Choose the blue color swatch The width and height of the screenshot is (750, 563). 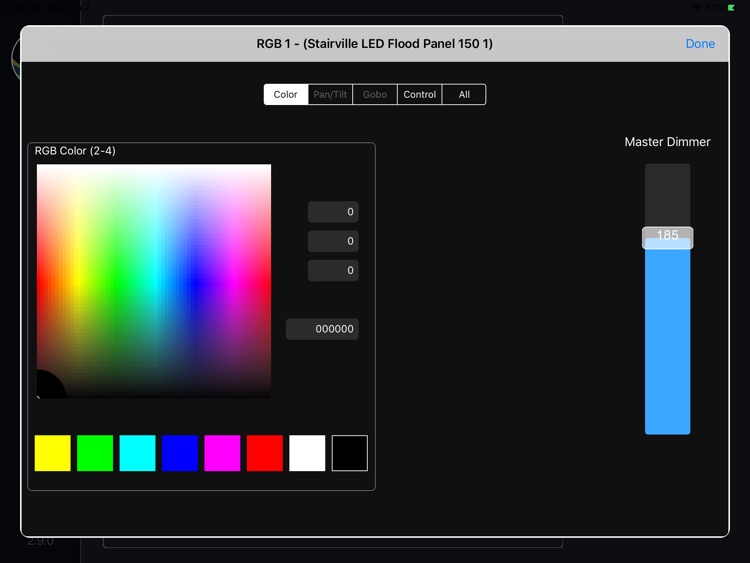(180, 453)
